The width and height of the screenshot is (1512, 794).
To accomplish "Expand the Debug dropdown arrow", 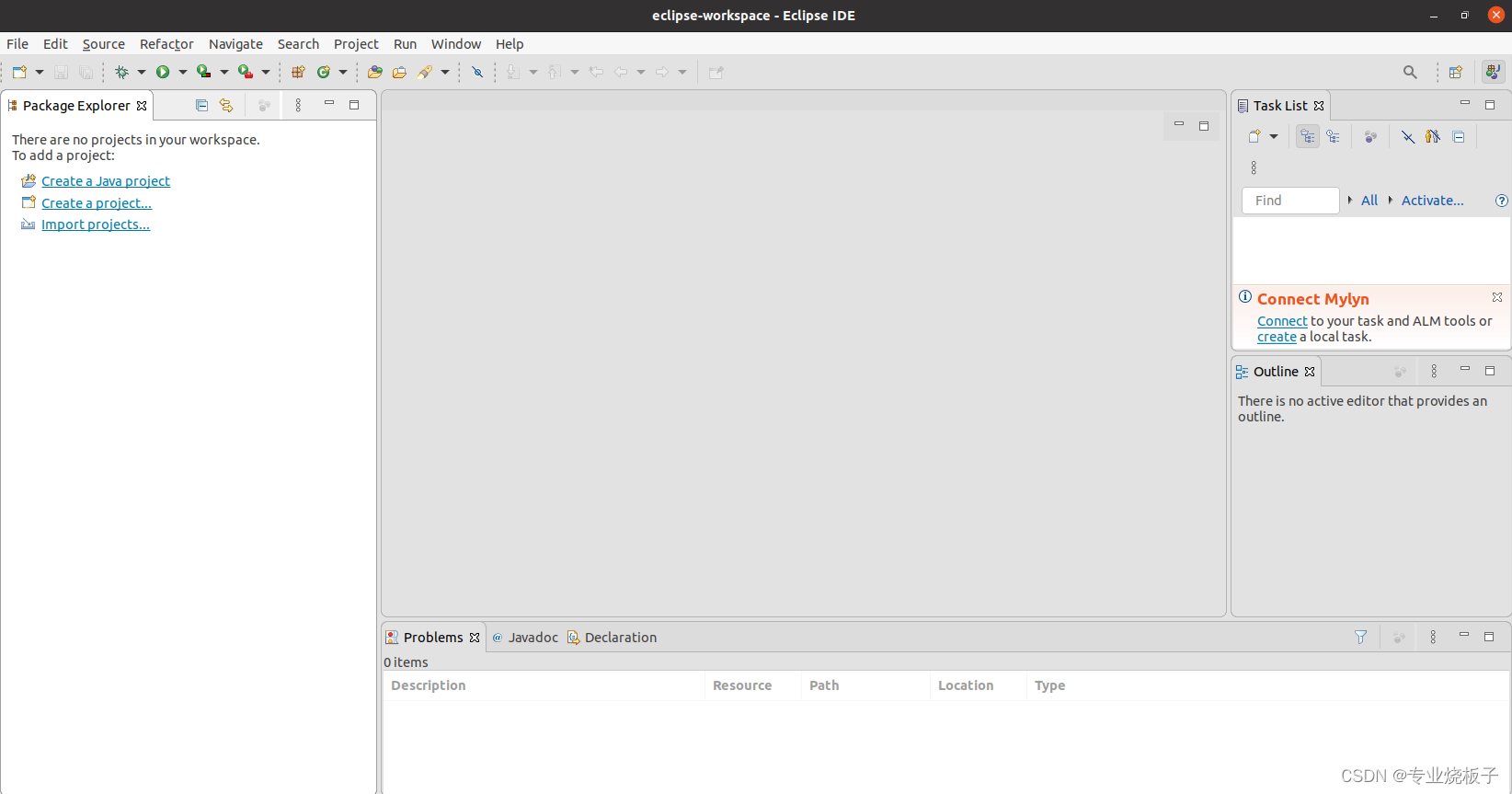I will (x=142, y=72).
